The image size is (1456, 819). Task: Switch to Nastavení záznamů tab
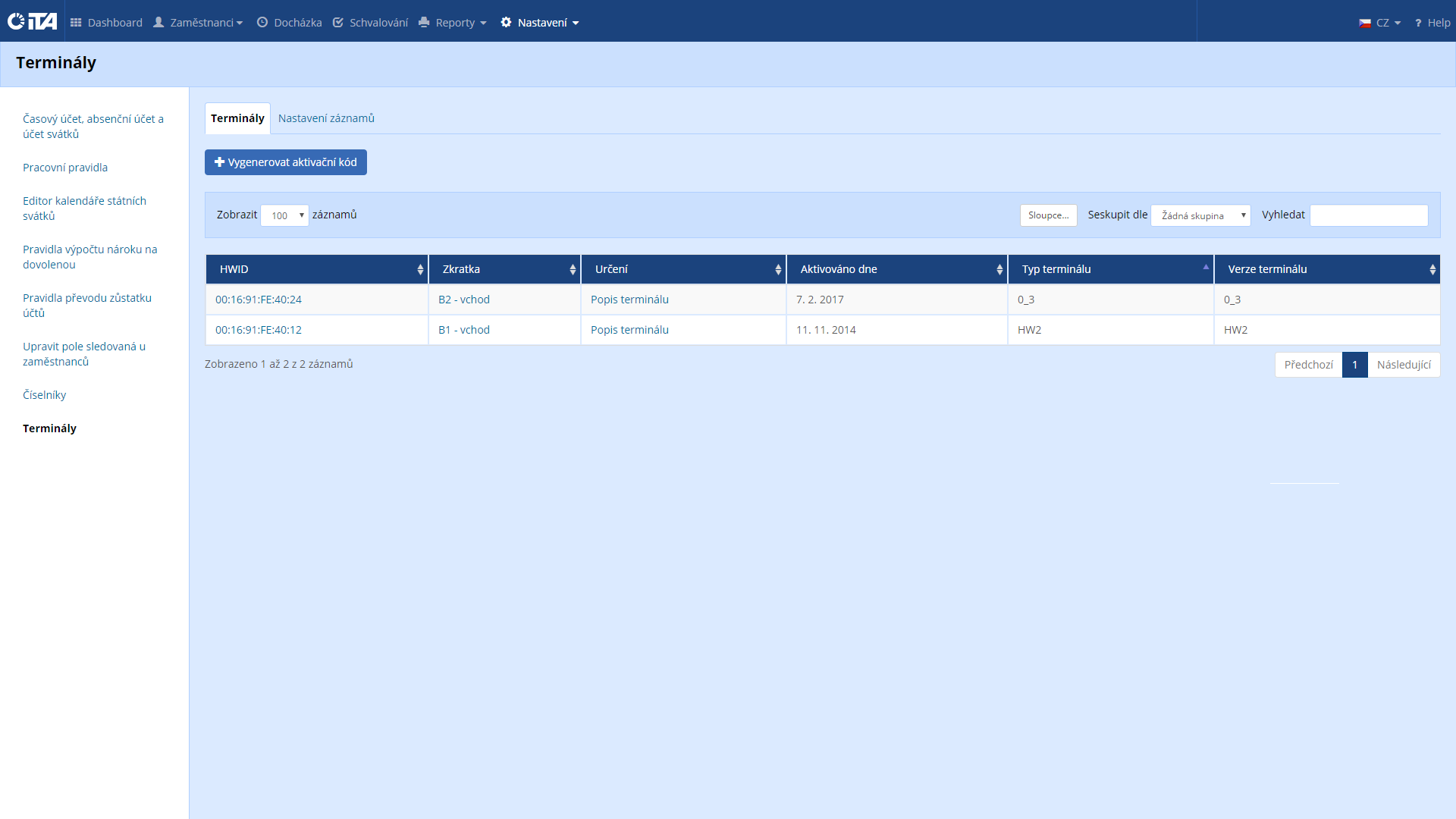click(326, 118)
